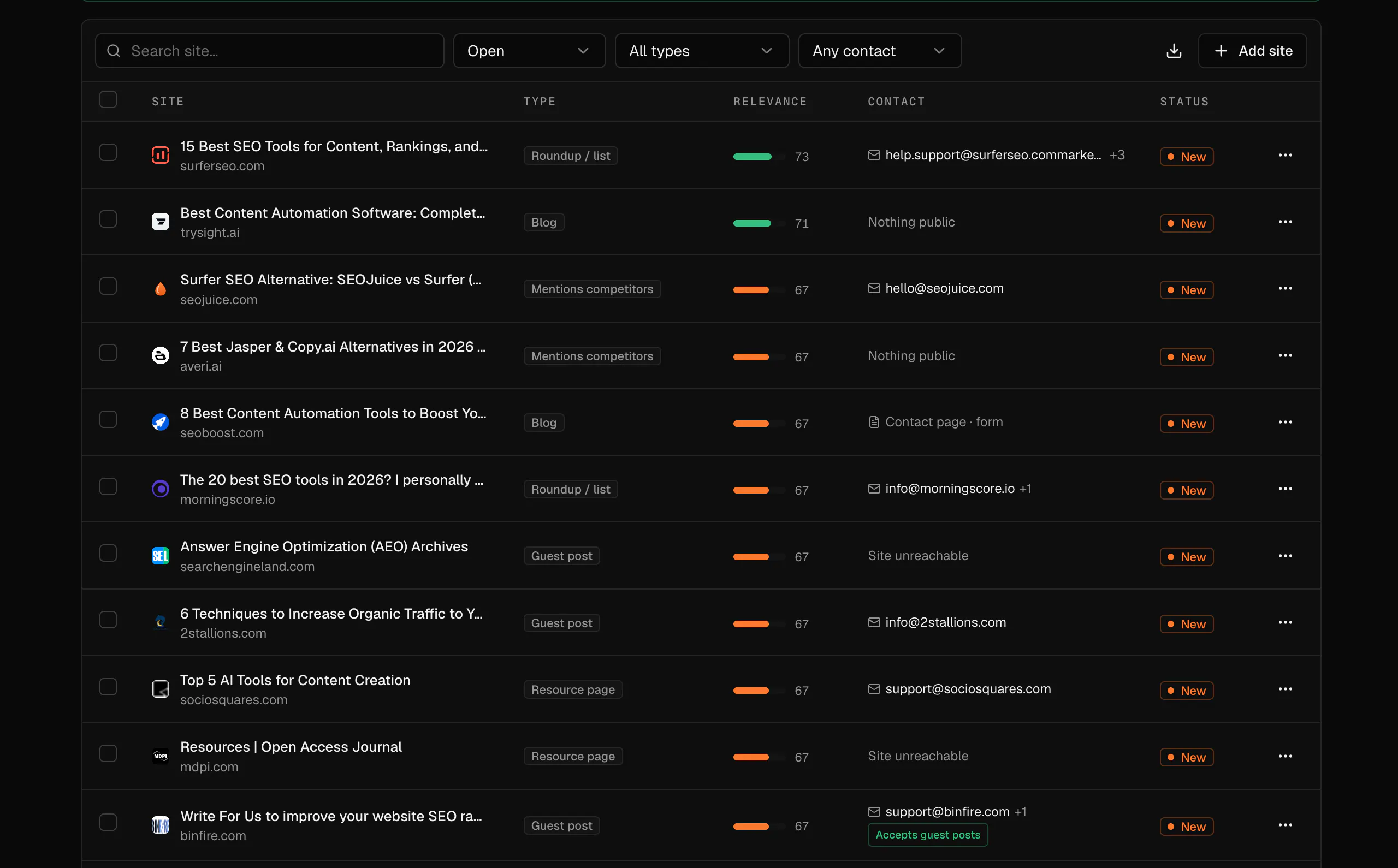Click the mail icon beside hello@seojuice.com
The width and height of the screenshot is (1398, 868).
874,288
